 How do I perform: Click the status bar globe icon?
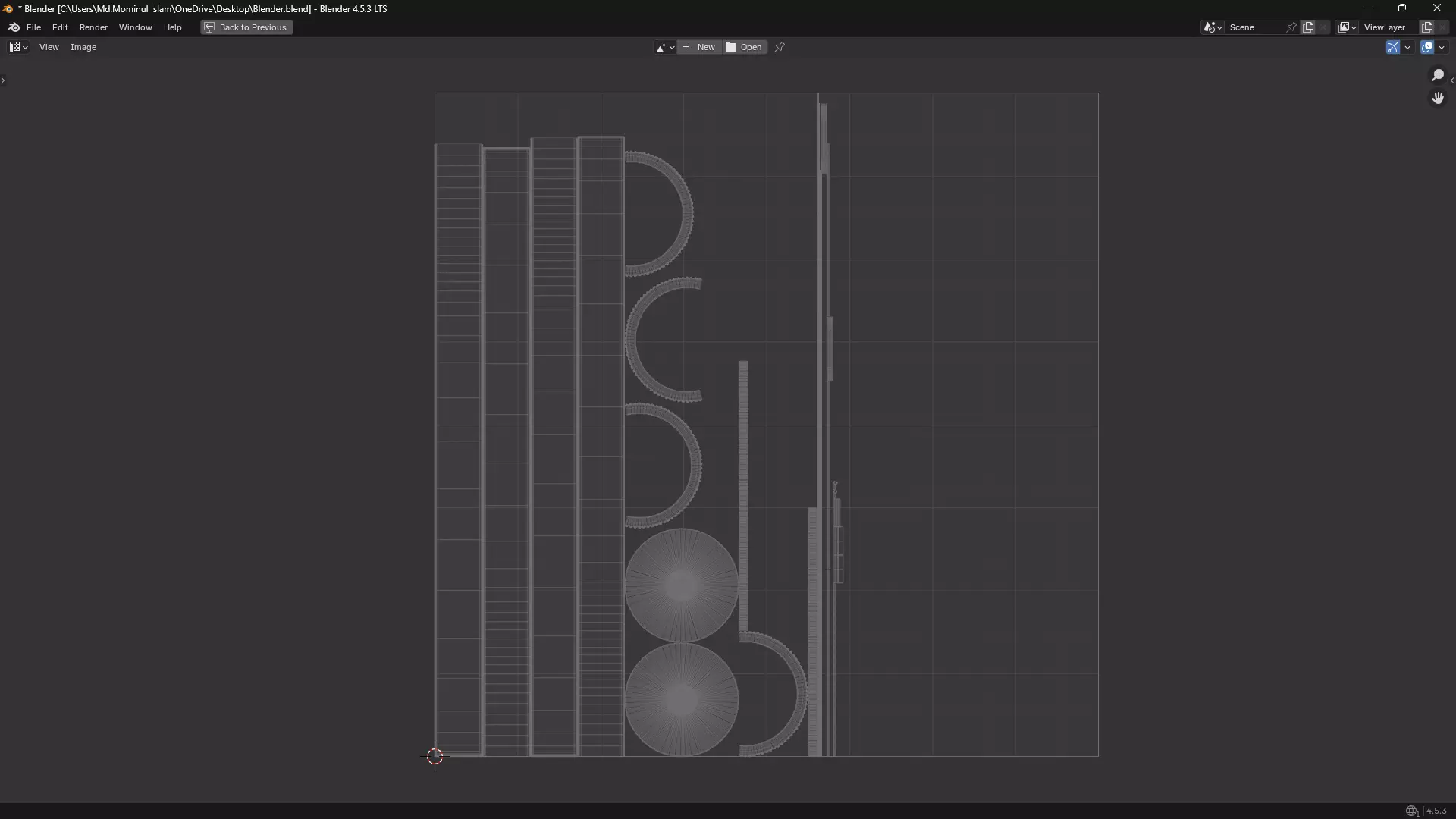coord(1411,811)
